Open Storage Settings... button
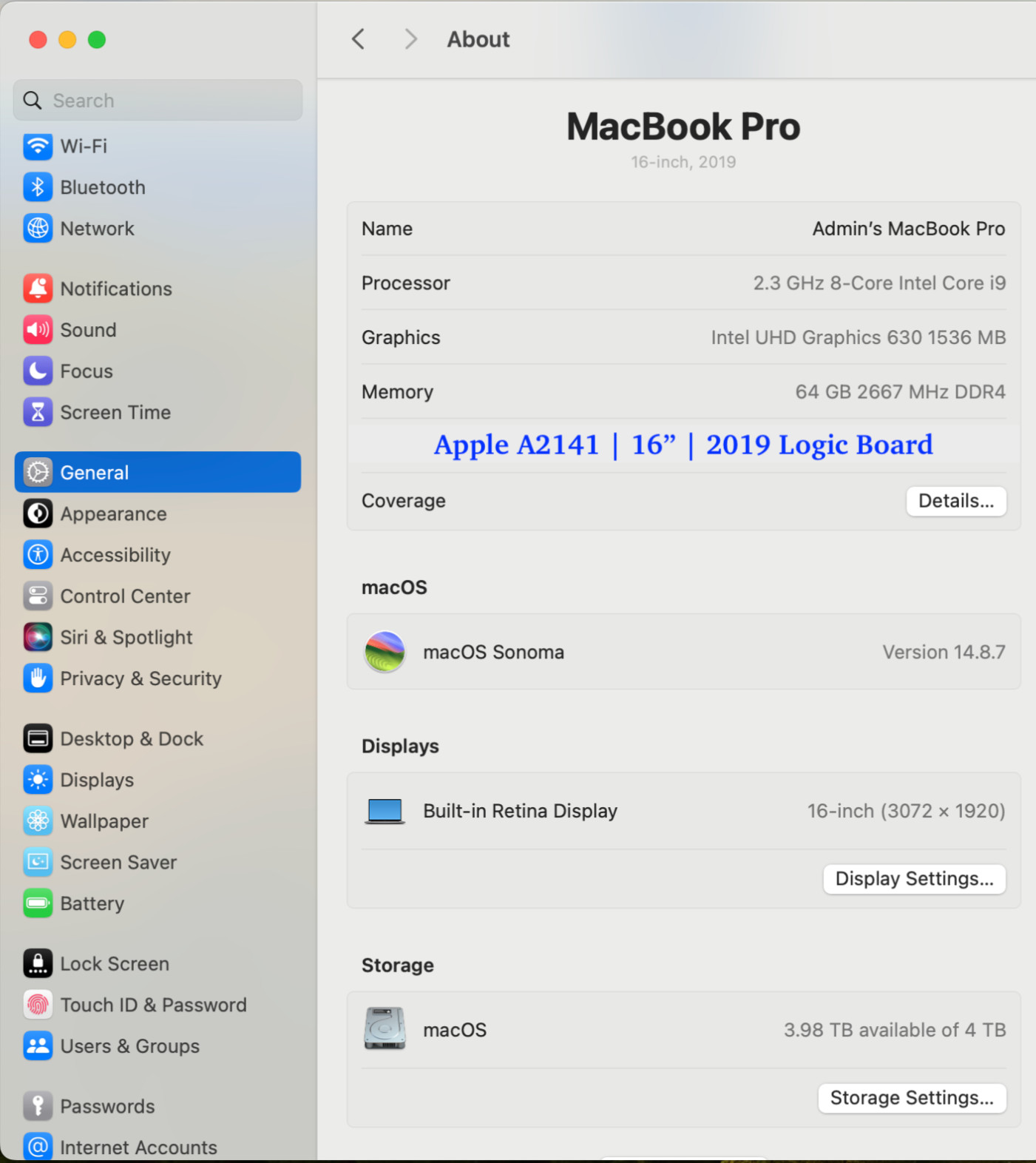1036x1163 pixels. click(x=912, y=1098)
